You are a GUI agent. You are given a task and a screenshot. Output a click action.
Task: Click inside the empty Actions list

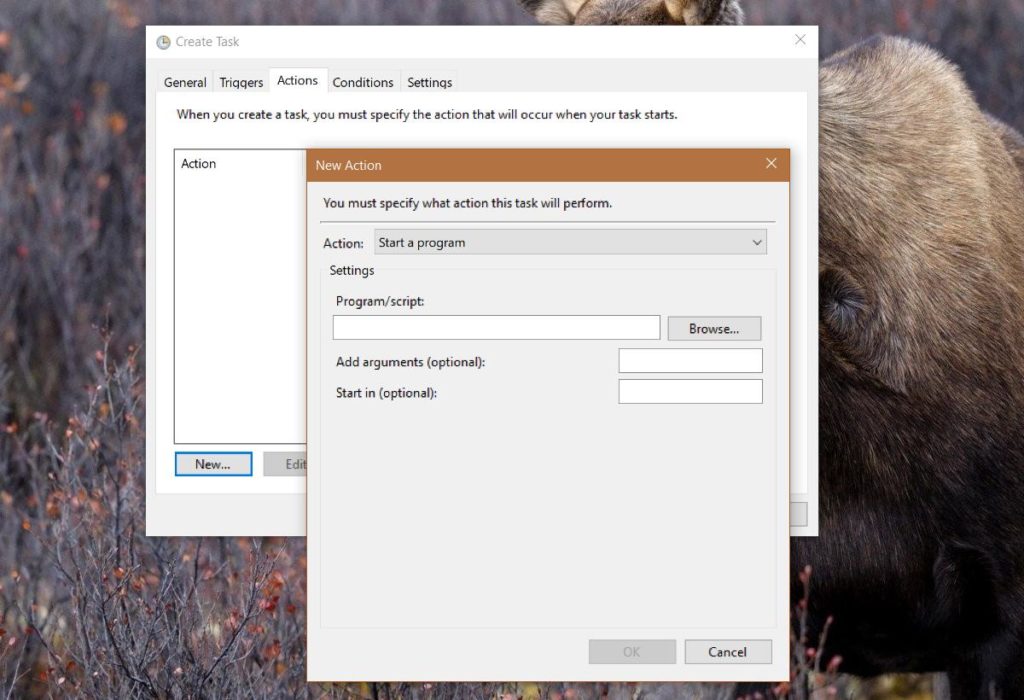coord(240,300)
